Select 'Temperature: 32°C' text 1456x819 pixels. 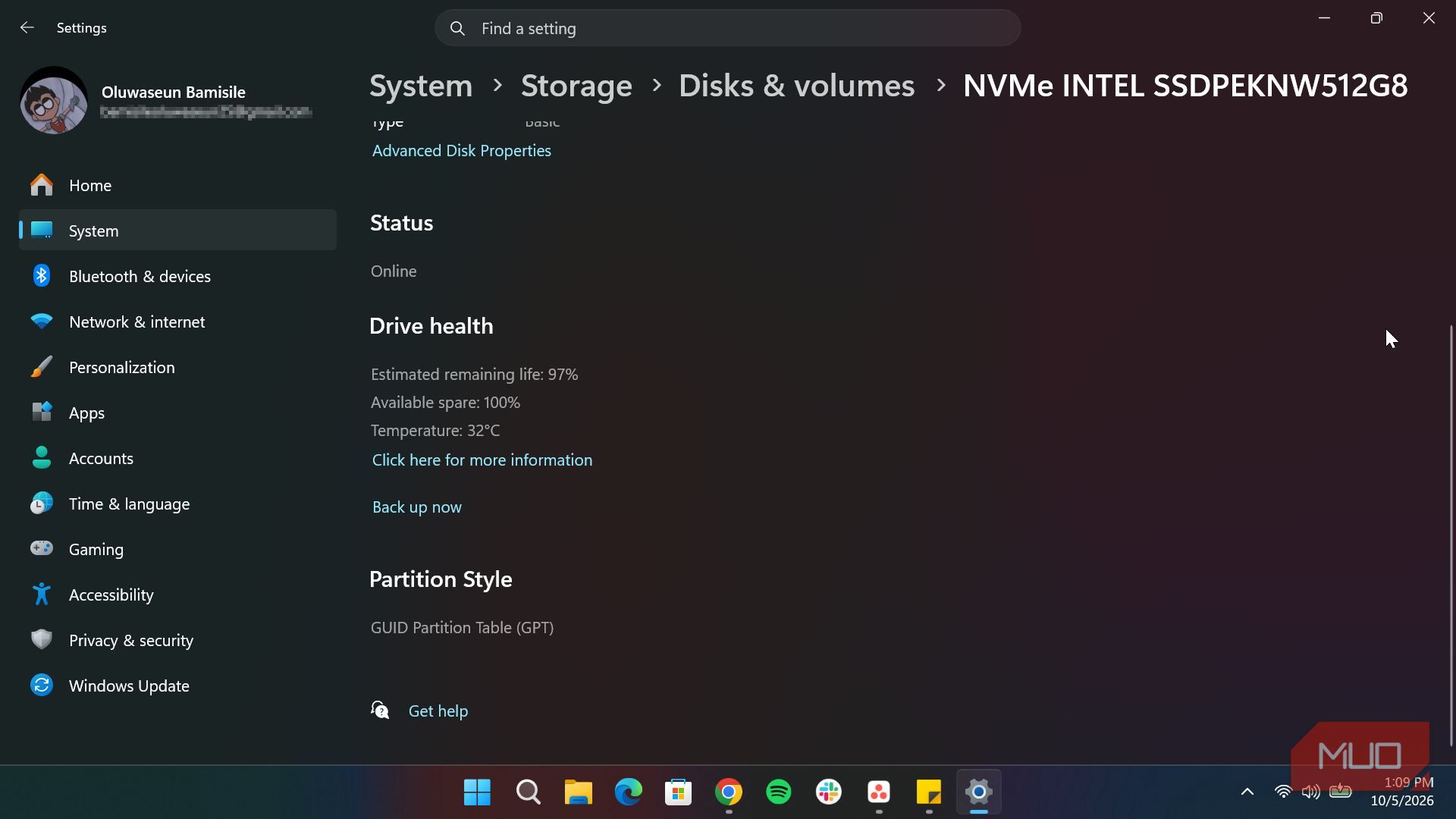tap(435, 431)
